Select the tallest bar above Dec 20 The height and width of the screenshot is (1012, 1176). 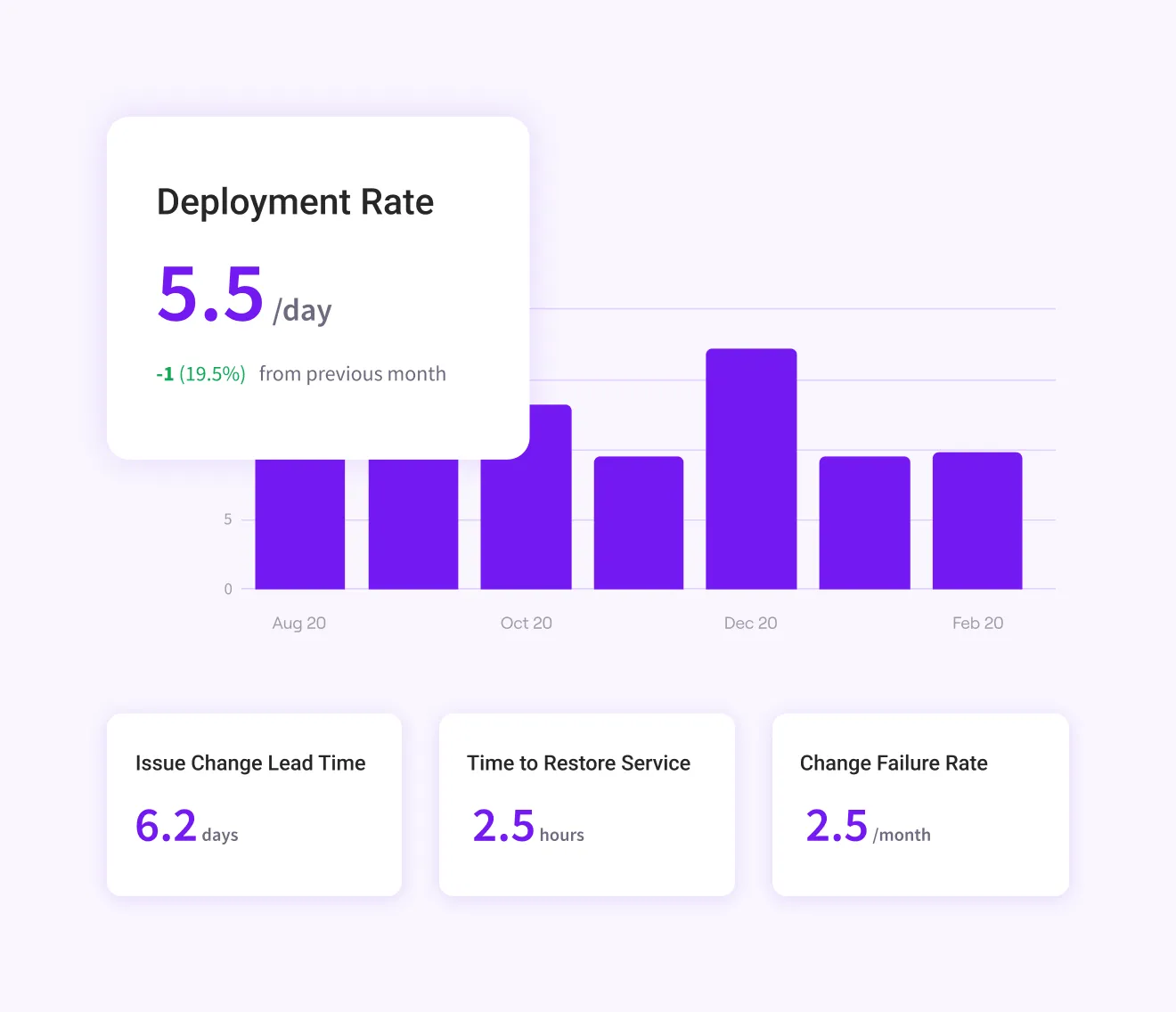coord(751,469)
